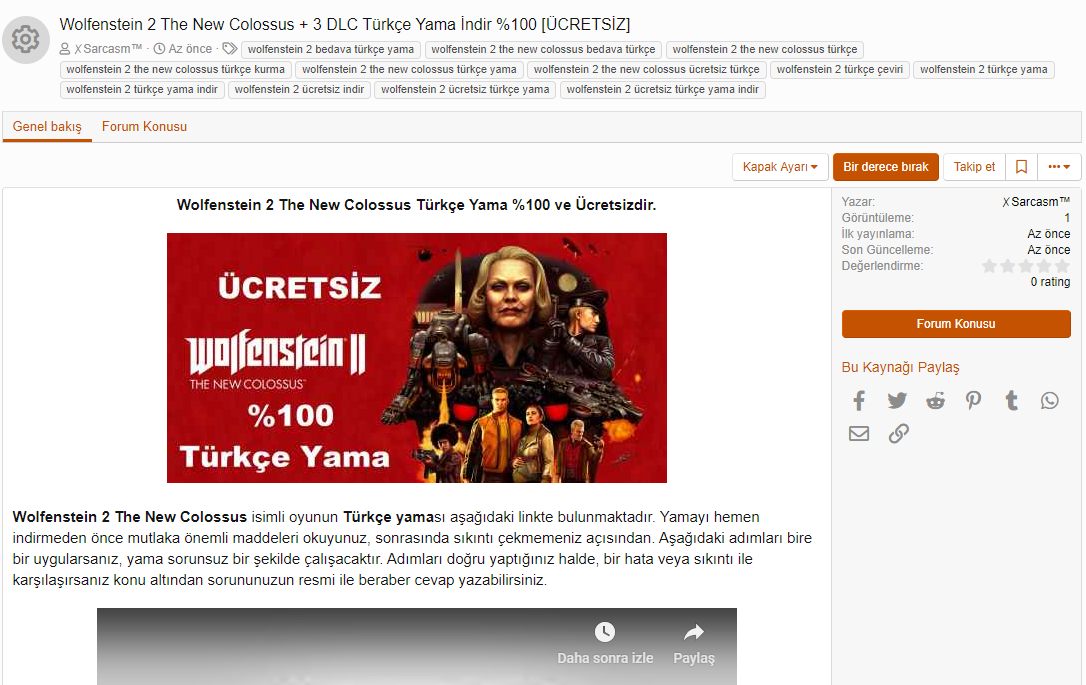The image size is (1086, 685).
Task: Click the Bir derece bırak button
Action: (886, 167)
